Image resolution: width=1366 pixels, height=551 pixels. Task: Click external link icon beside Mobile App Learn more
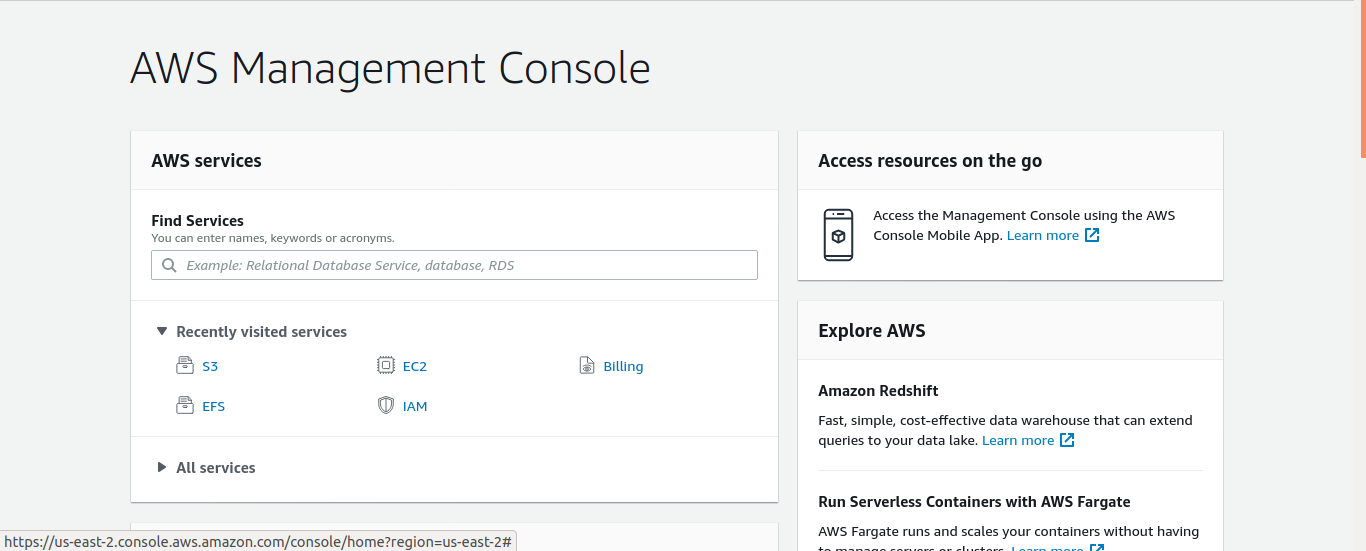coord(1092,235)
